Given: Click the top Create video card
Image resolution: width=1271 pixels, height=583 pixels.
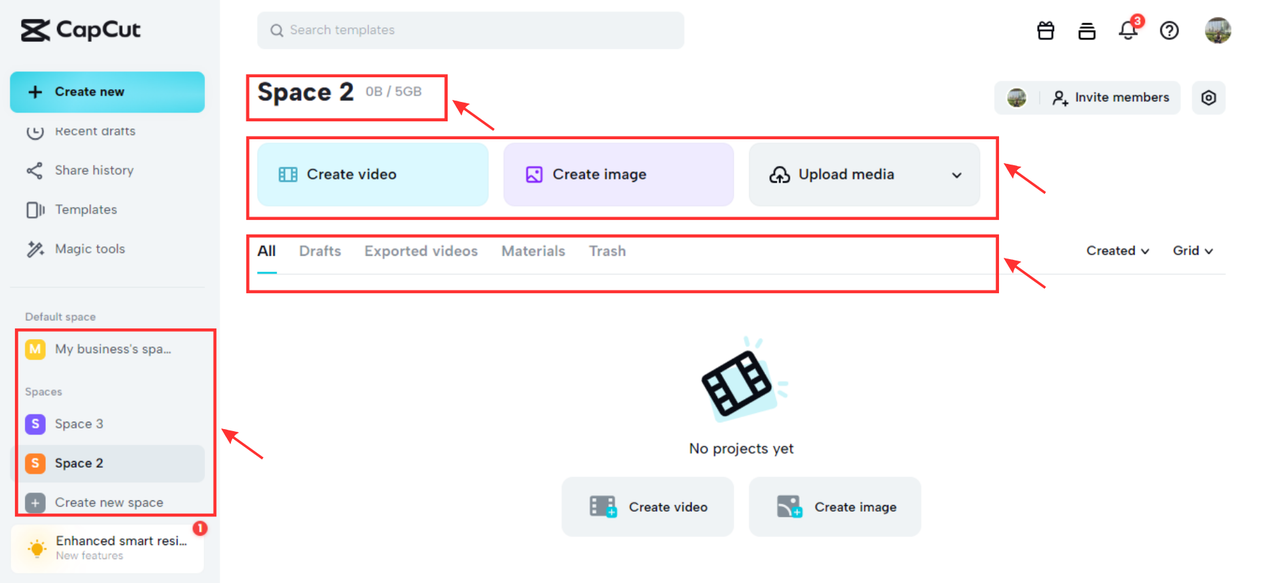Looking at the screenshot, I should 373,174.
